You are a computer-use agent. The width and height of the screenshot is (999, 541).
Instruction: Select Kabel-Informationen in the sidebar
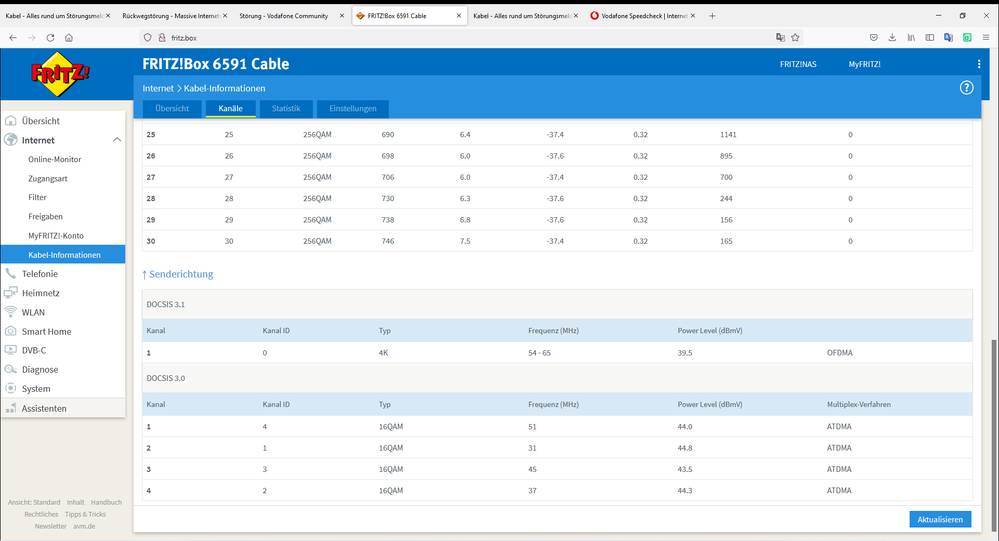point(63,254)
